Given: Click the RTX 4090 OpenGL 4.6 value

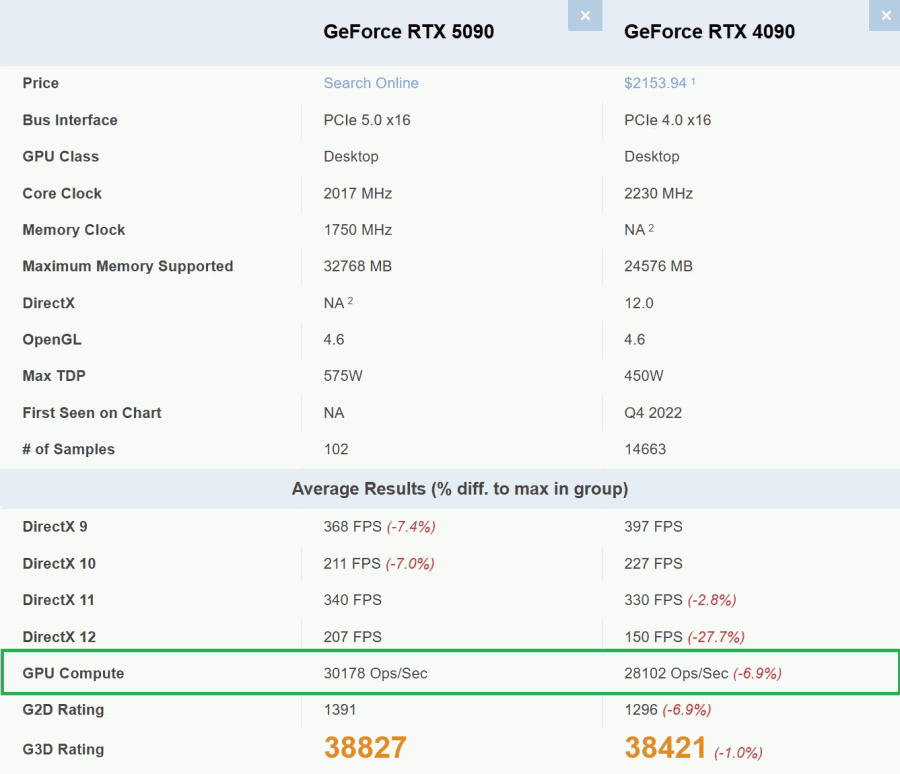Looking at the screenshot, I should pyautogui.click(x=634, y=339).
